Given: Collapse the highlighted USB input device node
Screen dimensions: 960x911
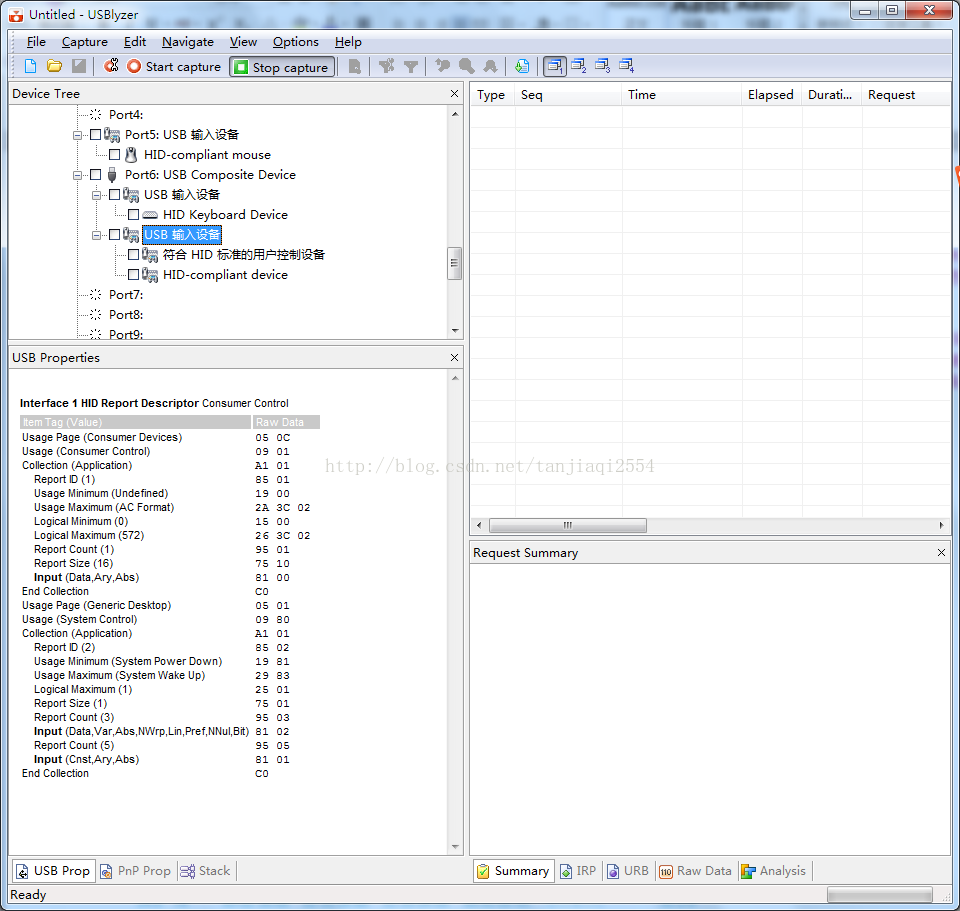Looking at the screenshot, I should 96,235.
